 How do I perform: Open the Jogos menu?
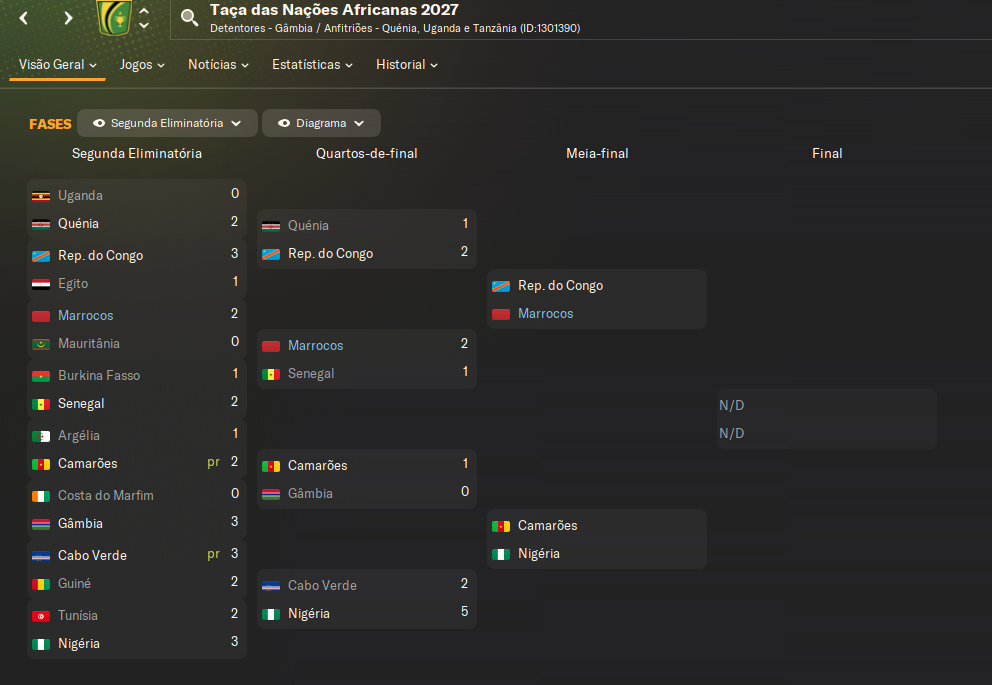(x=142, y=64)
